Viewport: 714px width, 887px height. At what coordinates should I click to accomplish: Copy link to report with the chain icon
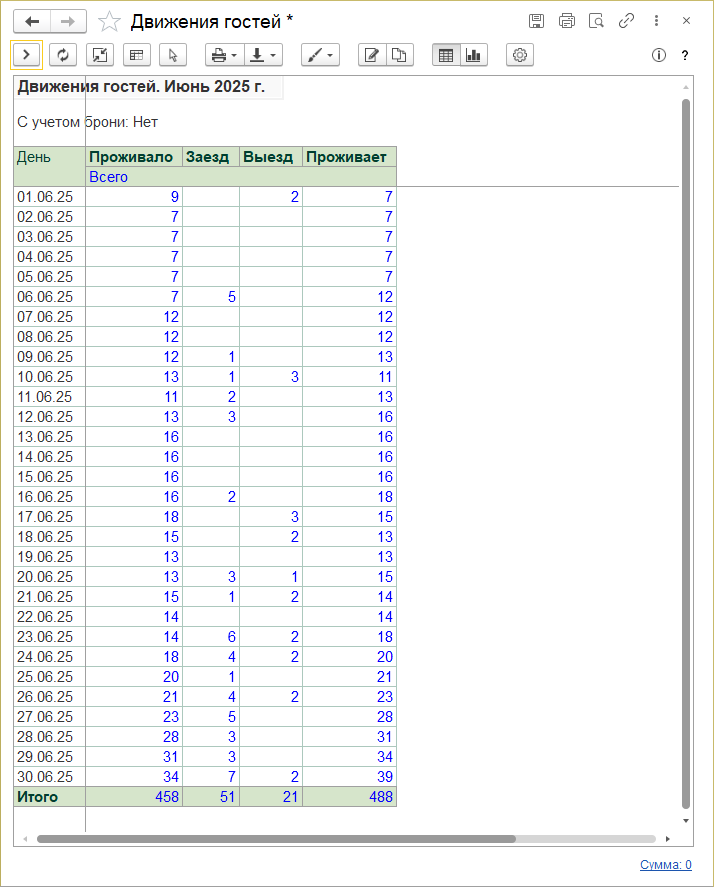626,21
